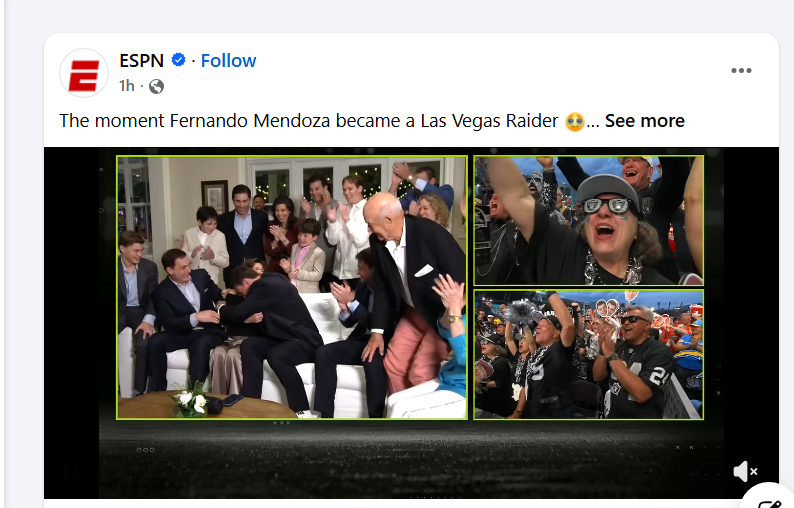
Task: Open the ESPN page name link
Action: click(141, 61)
